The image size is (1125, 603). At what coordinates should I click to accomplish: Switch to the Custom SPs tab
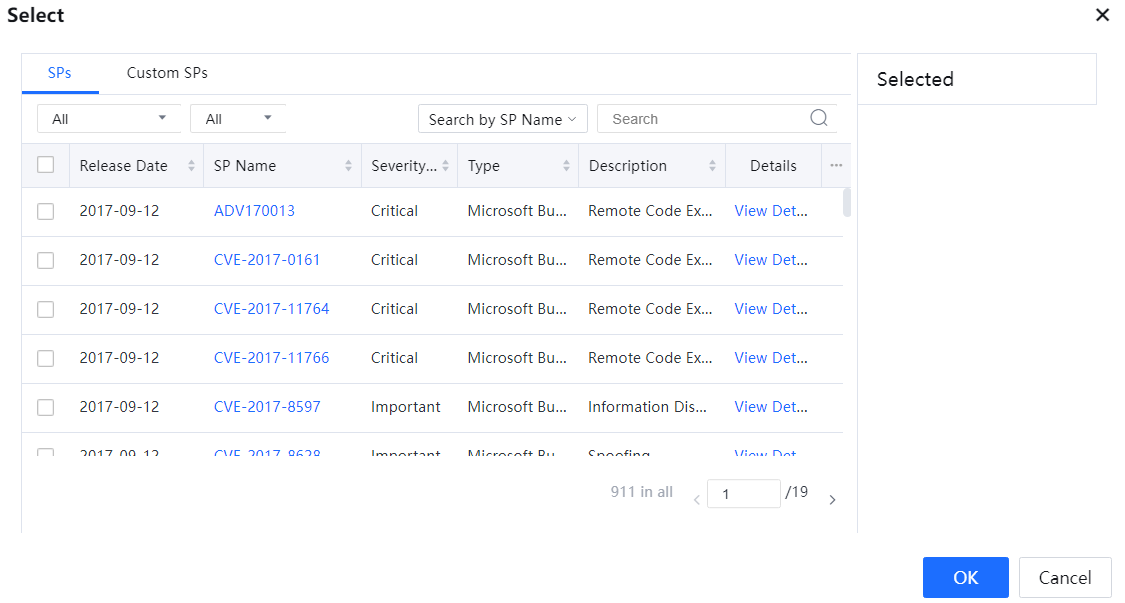167,73
